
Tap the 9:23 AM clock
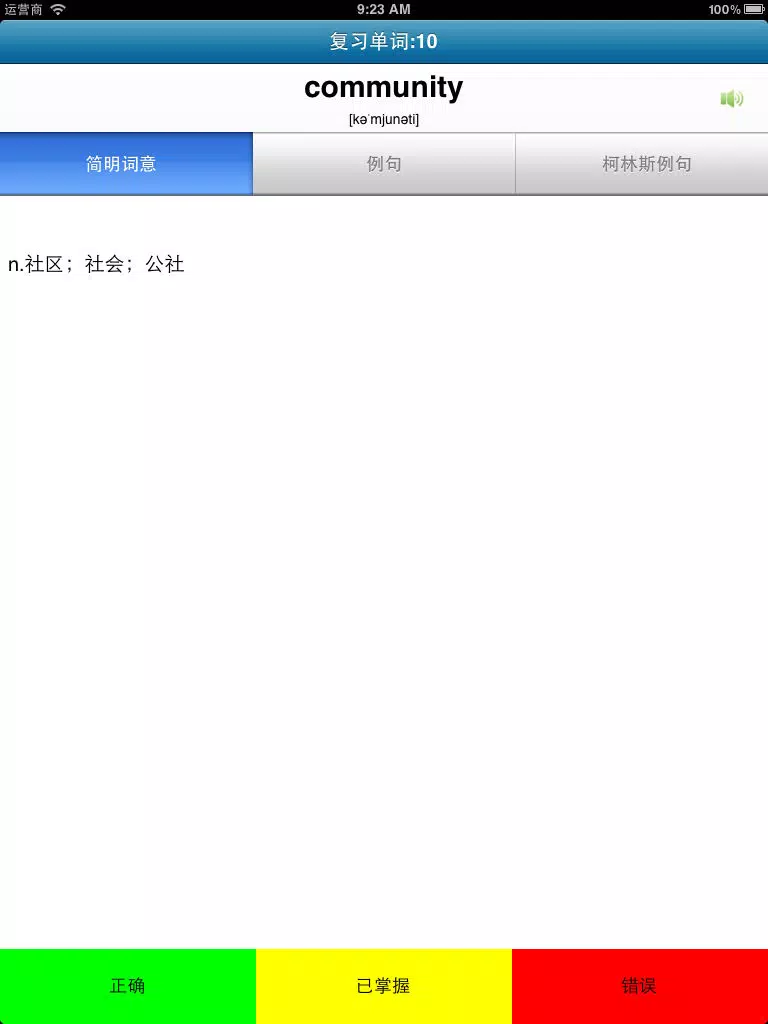(x=384, y=9)
